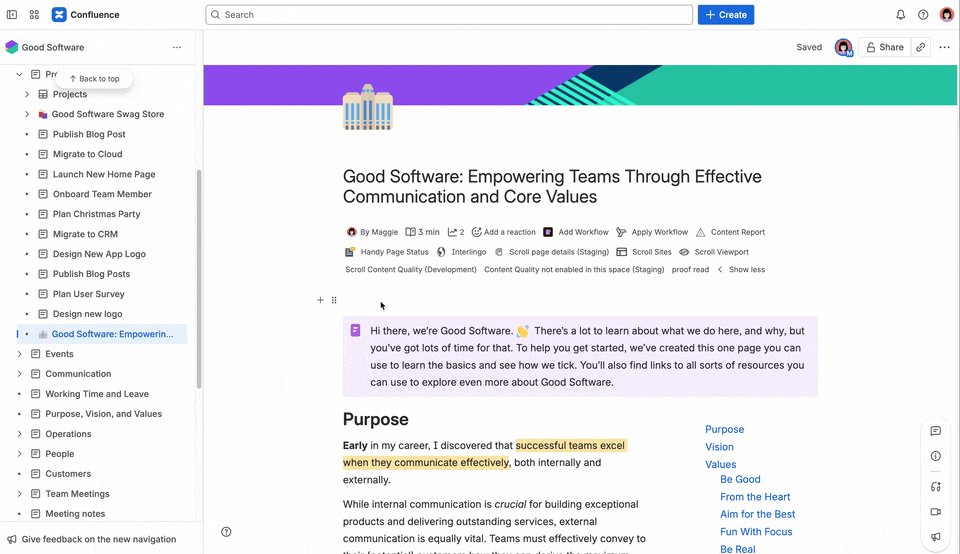Open the video camera icon in right rail
The image size is (960, 554).
pos(936,512)
